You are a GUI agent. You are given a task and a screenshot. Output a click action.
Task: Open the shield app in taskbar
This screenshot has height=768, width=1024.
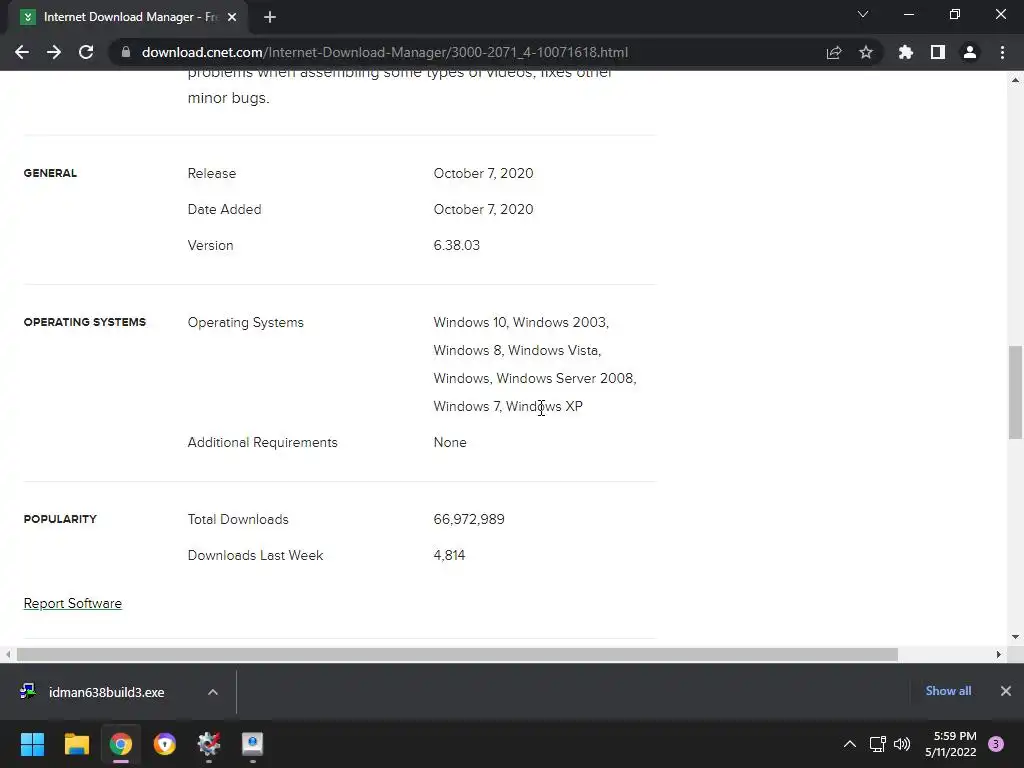(x=165, y=744)
